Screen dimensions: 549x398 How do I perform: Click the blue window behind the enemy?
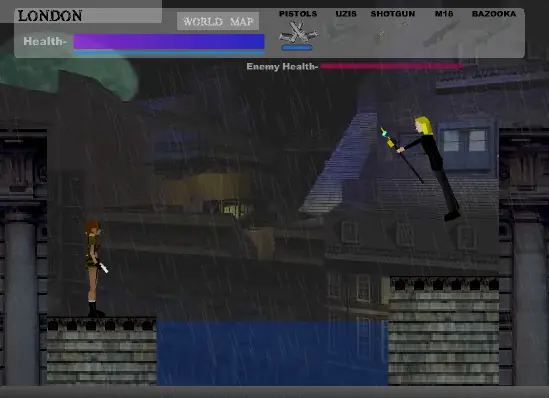(x=465, y=145)
